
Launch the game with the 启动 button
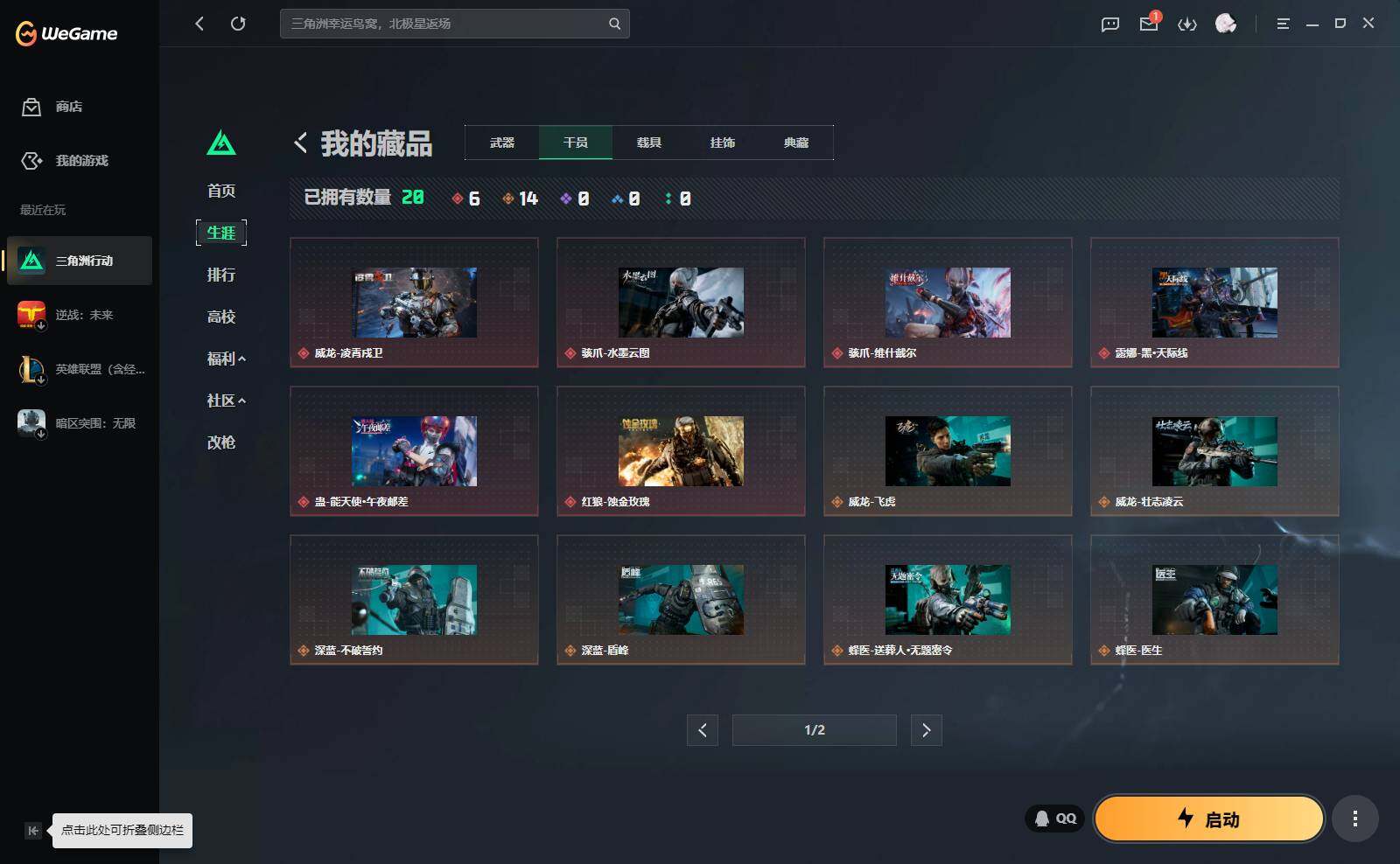click(x=1208, y=819)
